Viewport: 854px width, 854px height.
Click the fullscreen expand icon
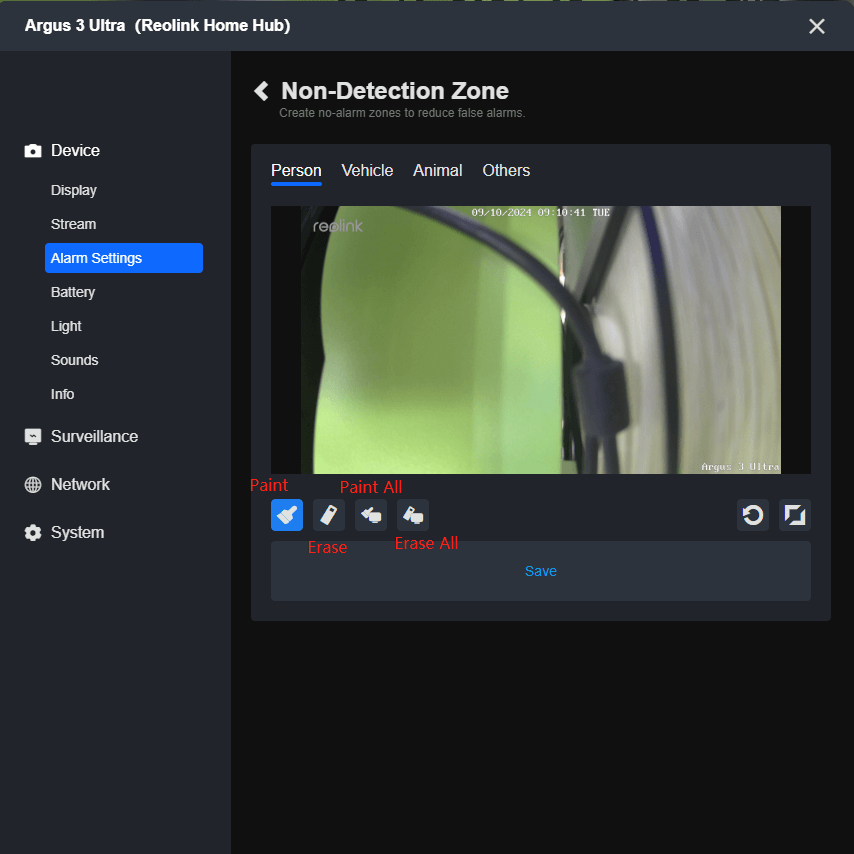795,515
